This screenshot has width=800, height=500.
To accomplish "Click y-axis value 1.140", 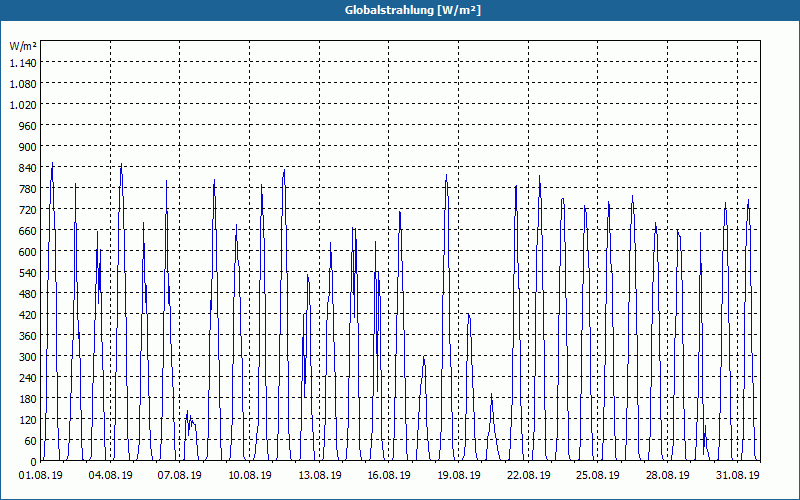I will (x=23, y=62).
